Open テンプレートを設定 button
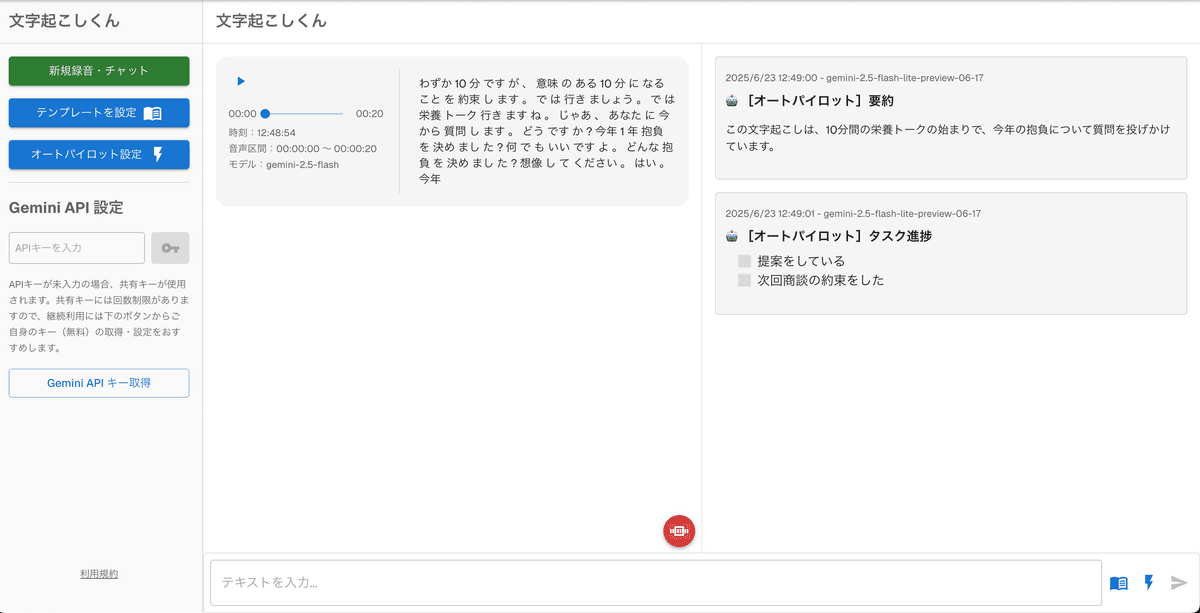 [99, 113]
